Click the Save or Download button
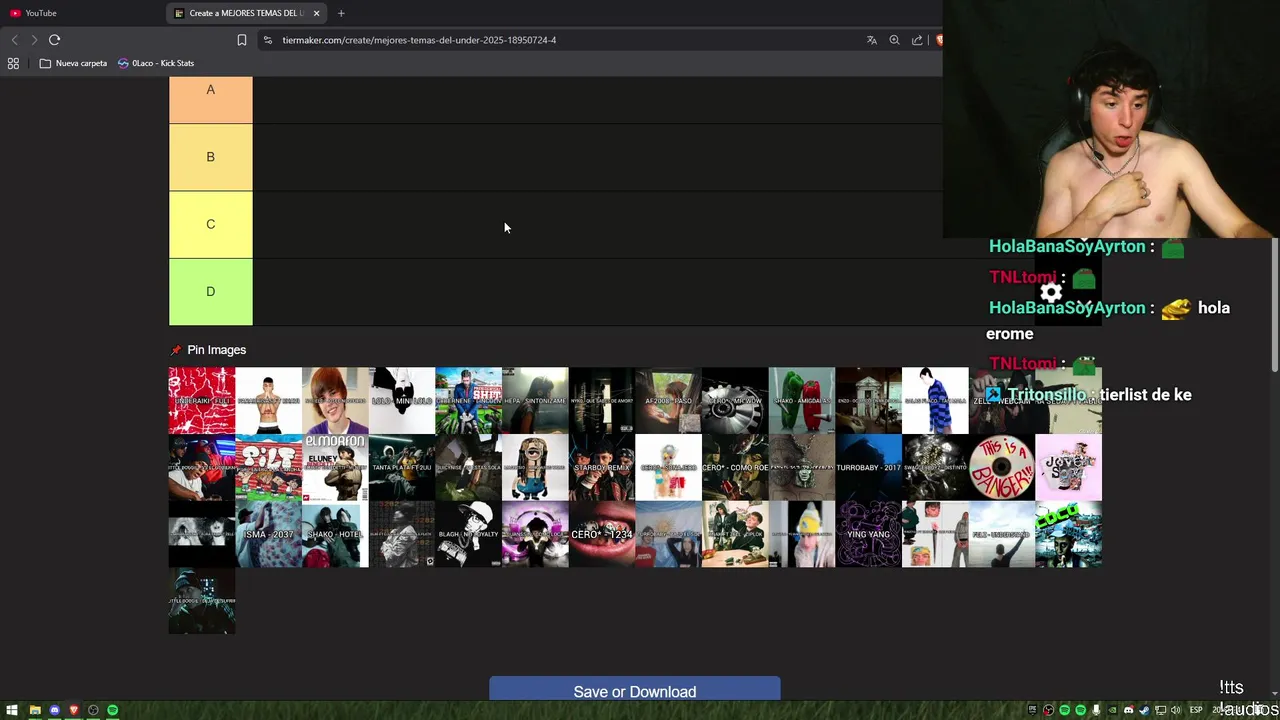The height and width of the screenshot is (720, 1280). (x=634, y=690)
